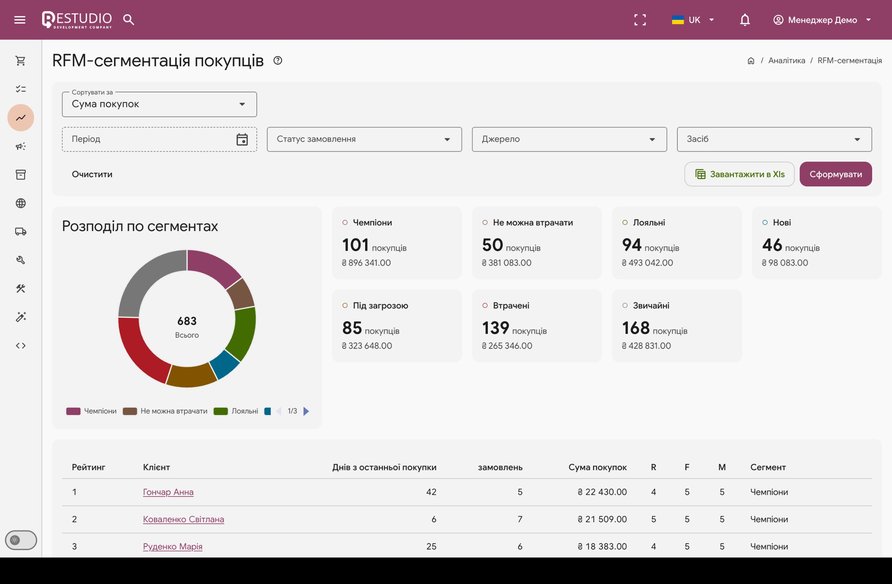Go to home via breadcrumb icon

751,60
